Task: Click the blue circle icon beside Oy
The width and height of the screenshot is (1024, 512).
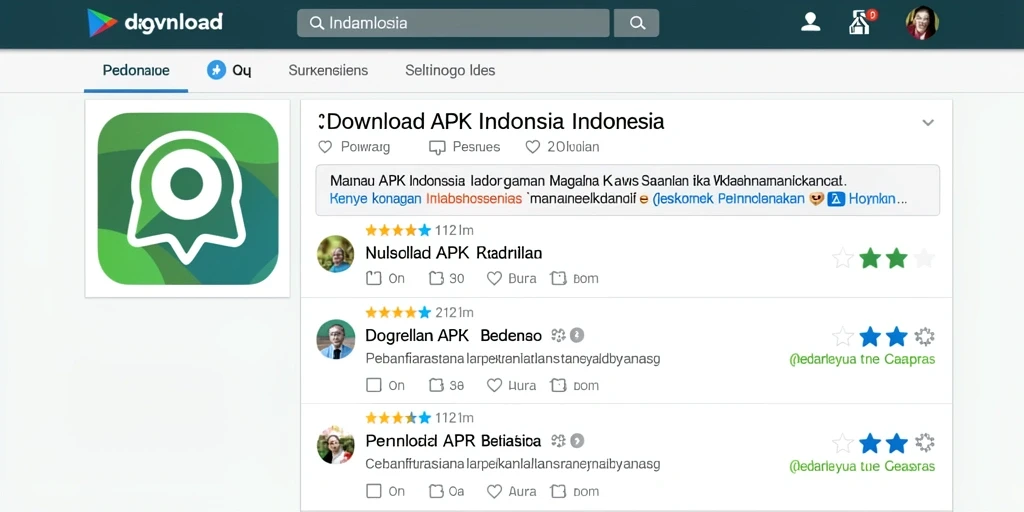Action: [216, 70]
